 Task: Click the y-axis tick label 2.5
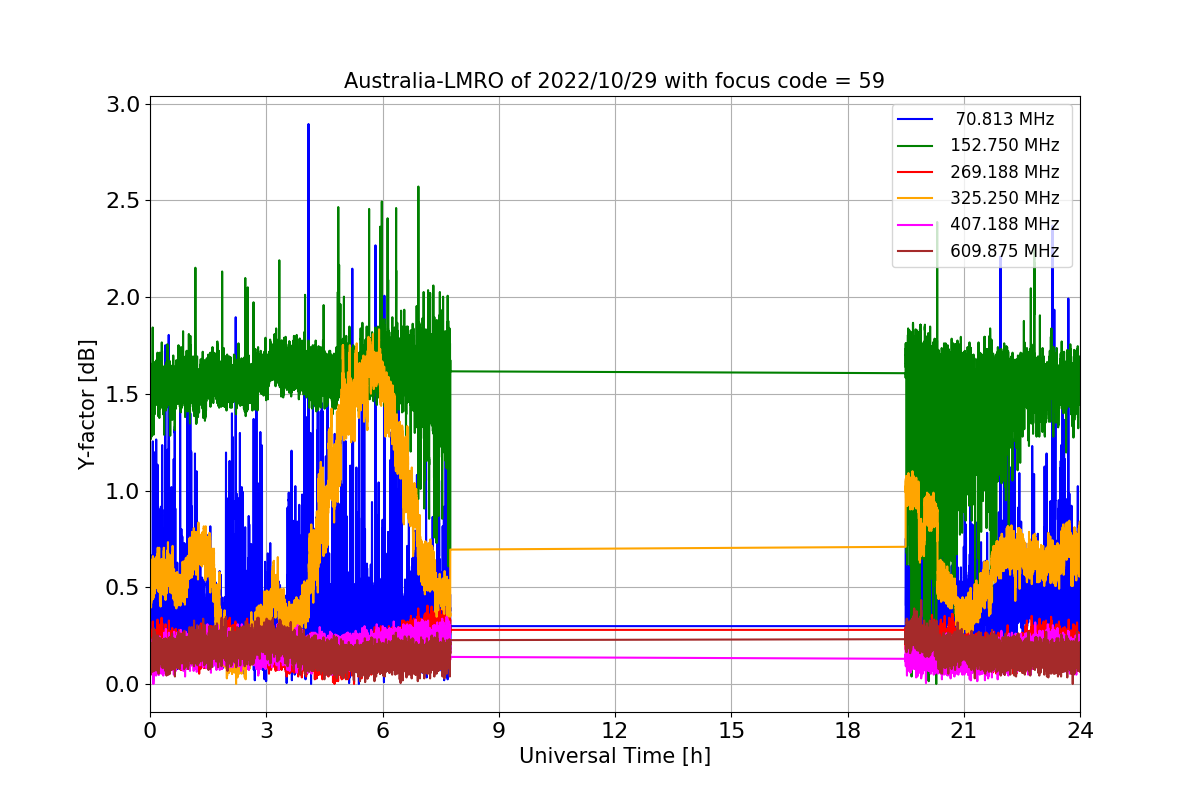(124, 201)
